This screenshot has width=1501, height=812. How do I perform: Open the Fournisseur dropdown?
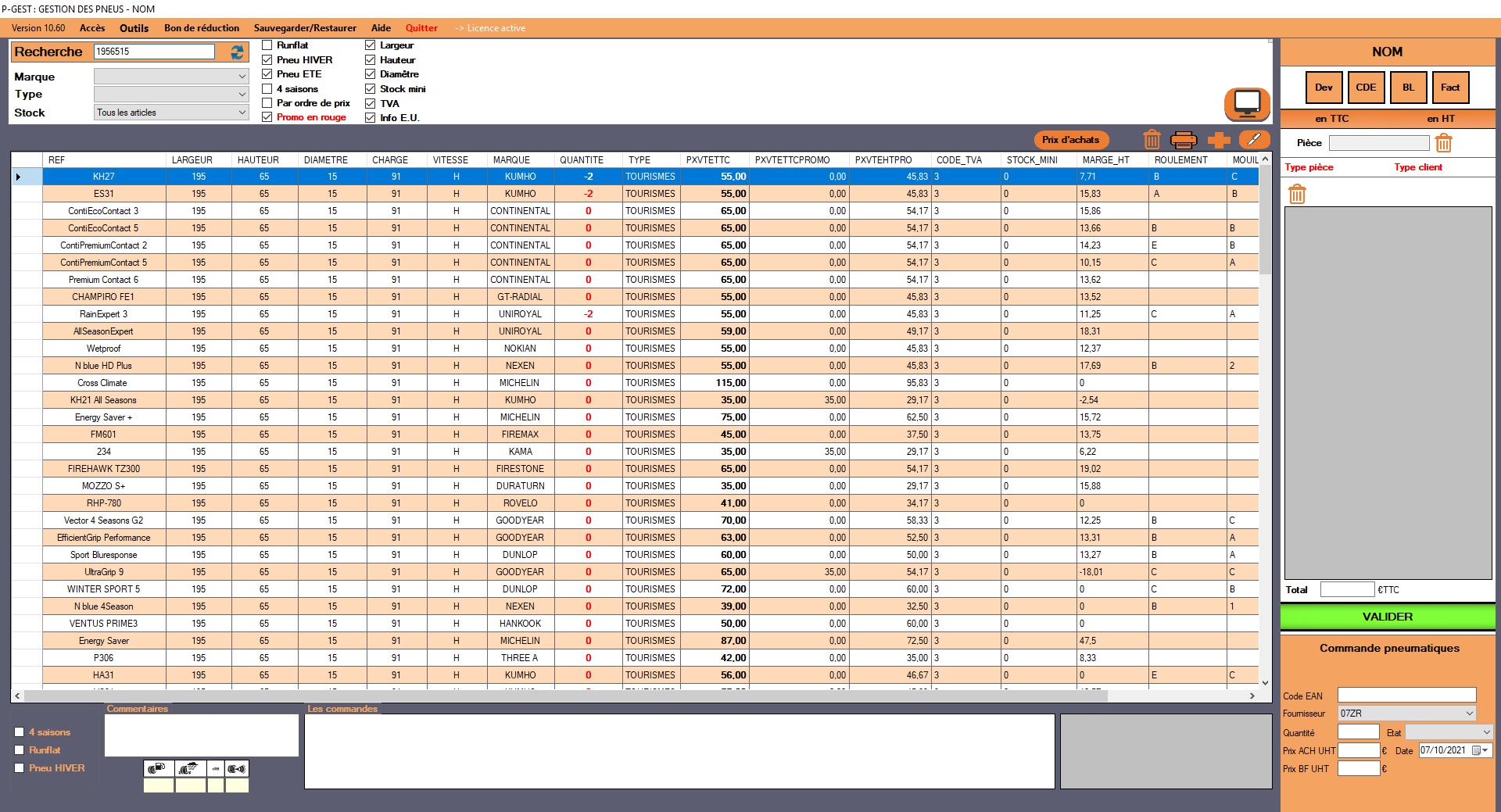pos(1406,714)
